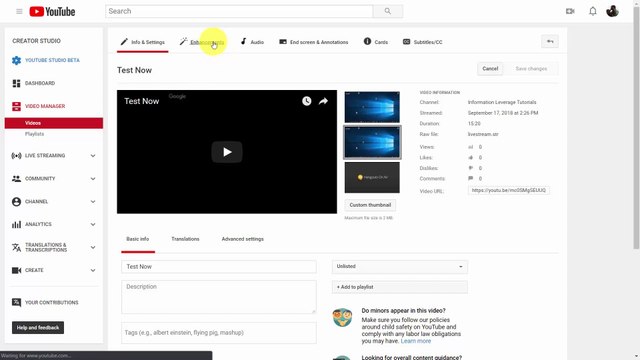Screen dimensions: 640x360
Task: Open the account avatar menu
Action: [x=612, y=11]
